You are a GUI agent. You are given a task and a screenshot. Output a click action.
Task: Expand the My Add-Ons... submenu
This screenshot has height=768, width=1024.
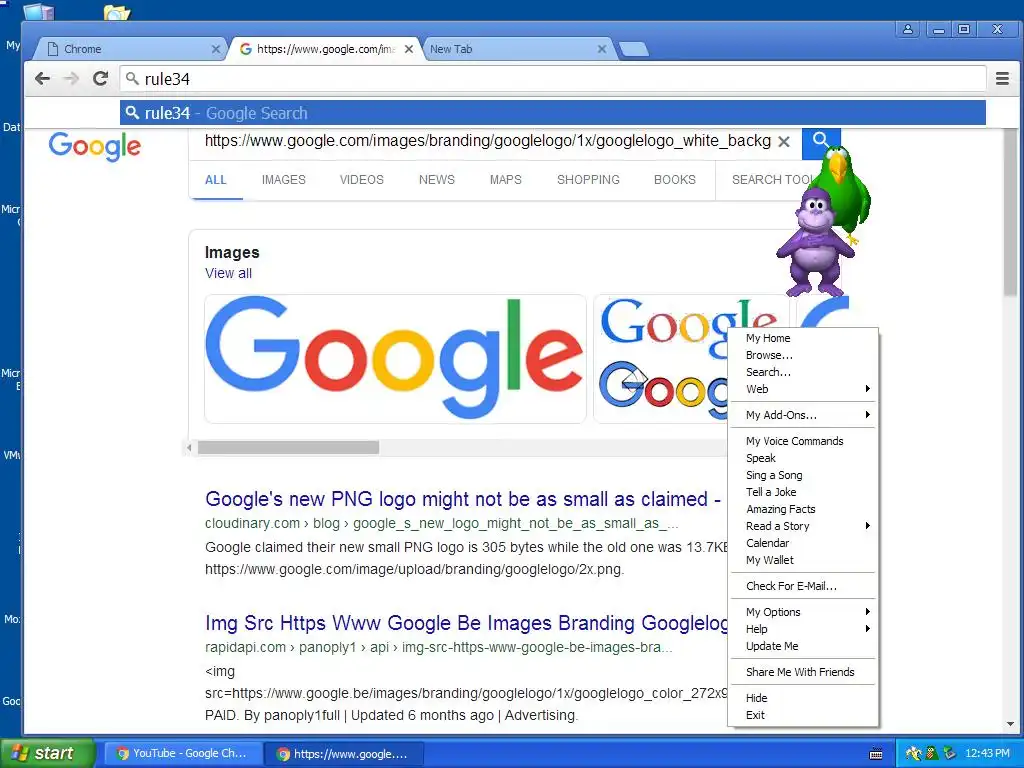[802, 415]
